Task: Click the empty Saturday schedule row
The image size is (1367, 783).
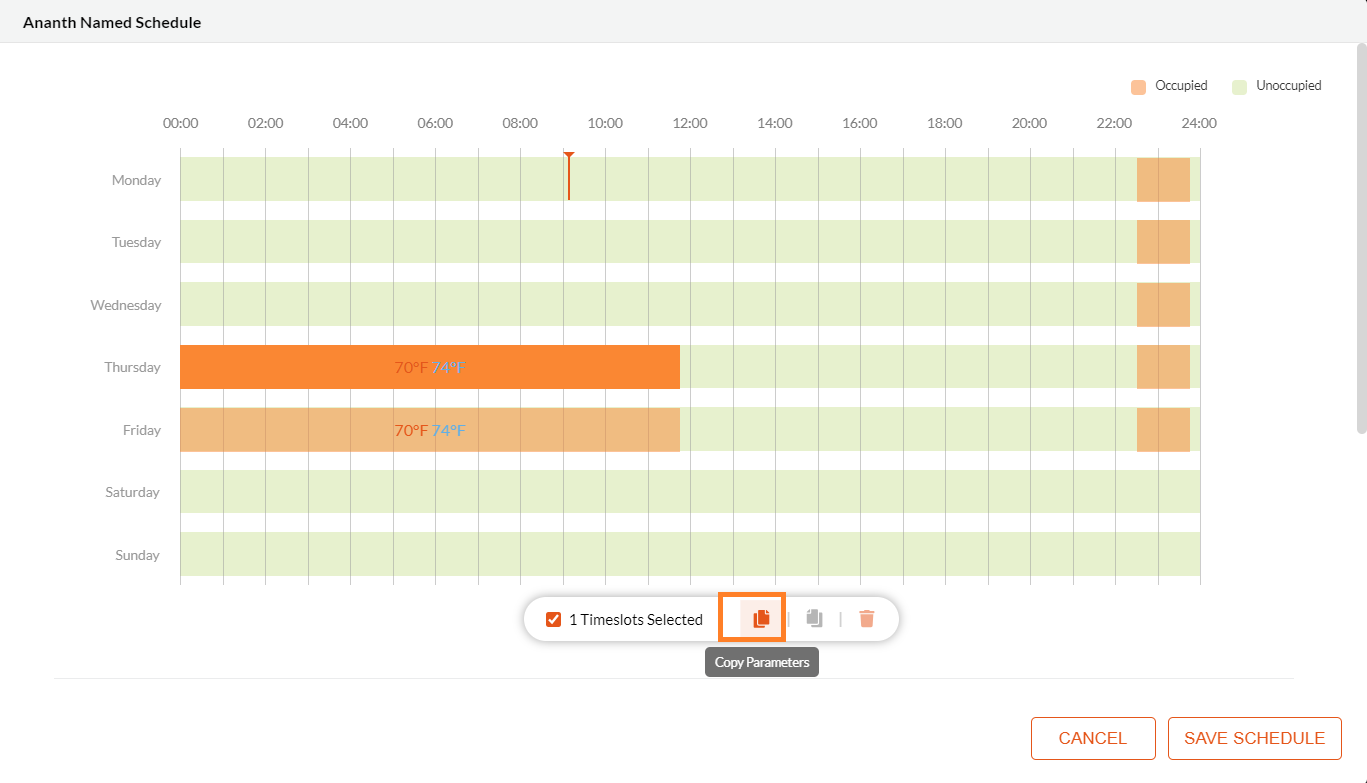Action: coord(690,492)
